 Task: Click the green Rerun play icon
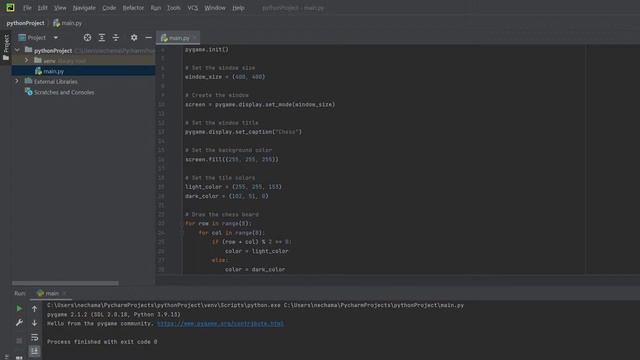19,309
